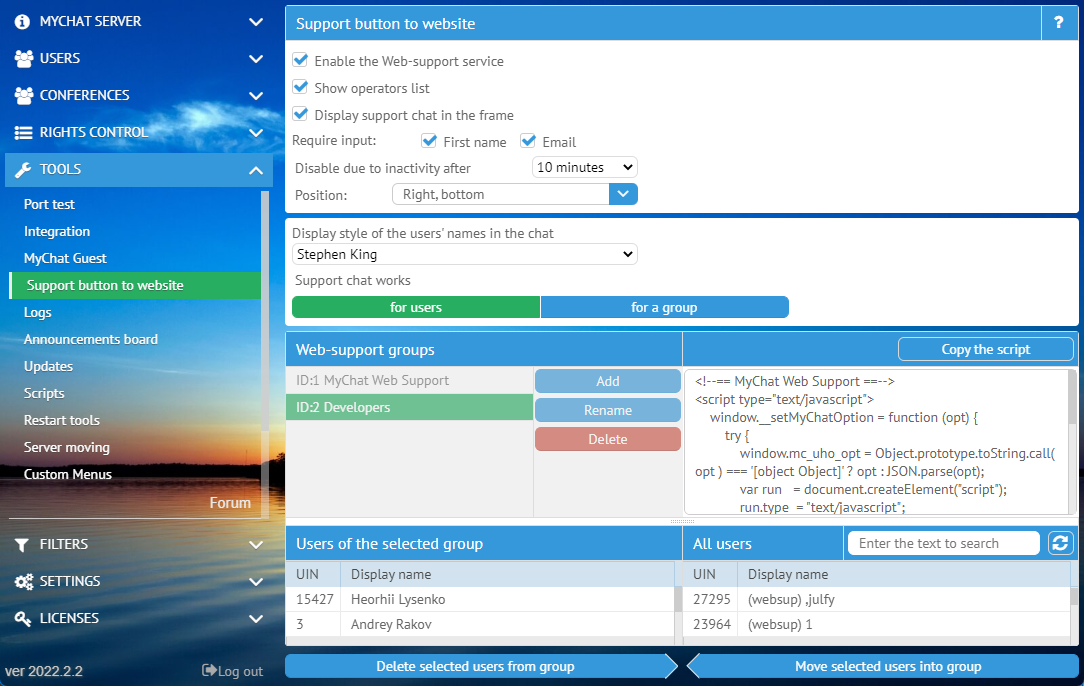Set support chat to work for users
Viewport: 1084px width, 686px height.
pyautogui.click(x=415, y=307)
